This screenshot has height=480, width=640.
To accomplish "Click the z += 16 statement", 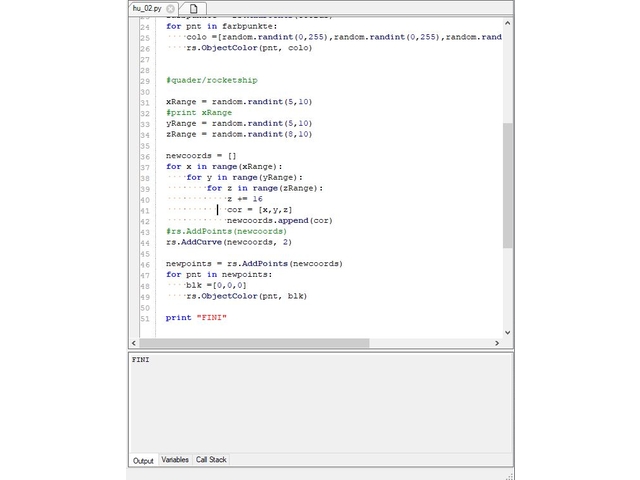I will coord(245,199).
